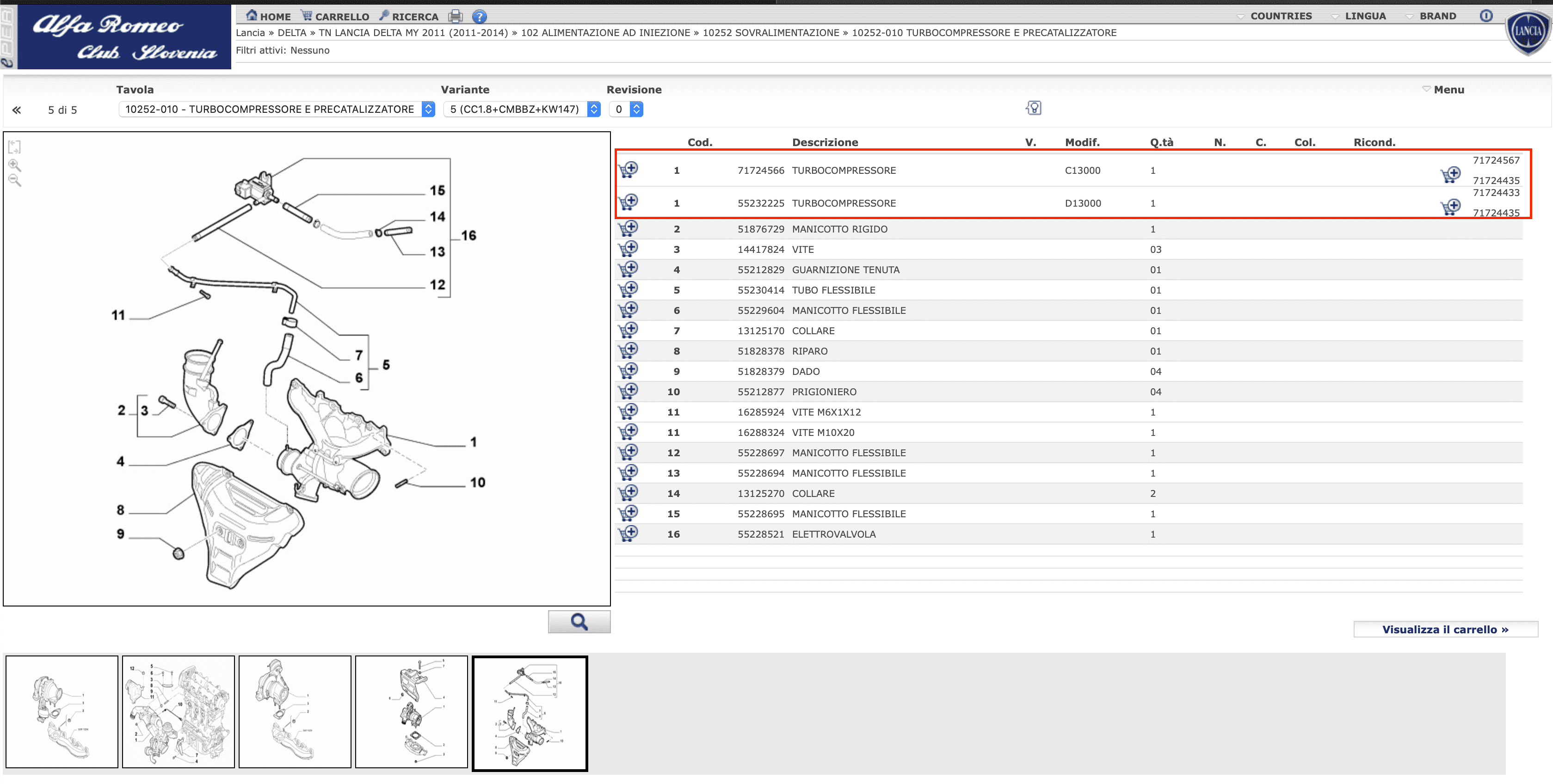Open Lancia breadcrumb link
Image resolution: width=1553 pixels, height=784 pixels.
(x=250, y=32)
